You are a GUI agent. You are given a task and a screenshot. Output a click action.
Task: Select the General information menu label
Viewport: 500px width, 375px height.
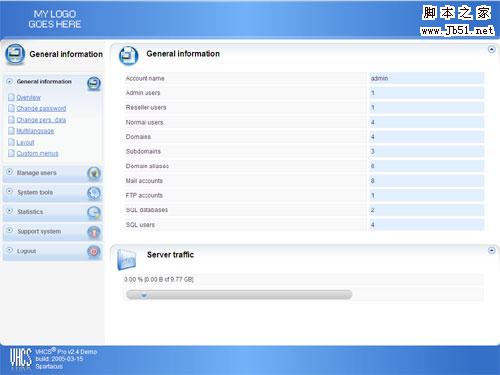pos(44,81)
